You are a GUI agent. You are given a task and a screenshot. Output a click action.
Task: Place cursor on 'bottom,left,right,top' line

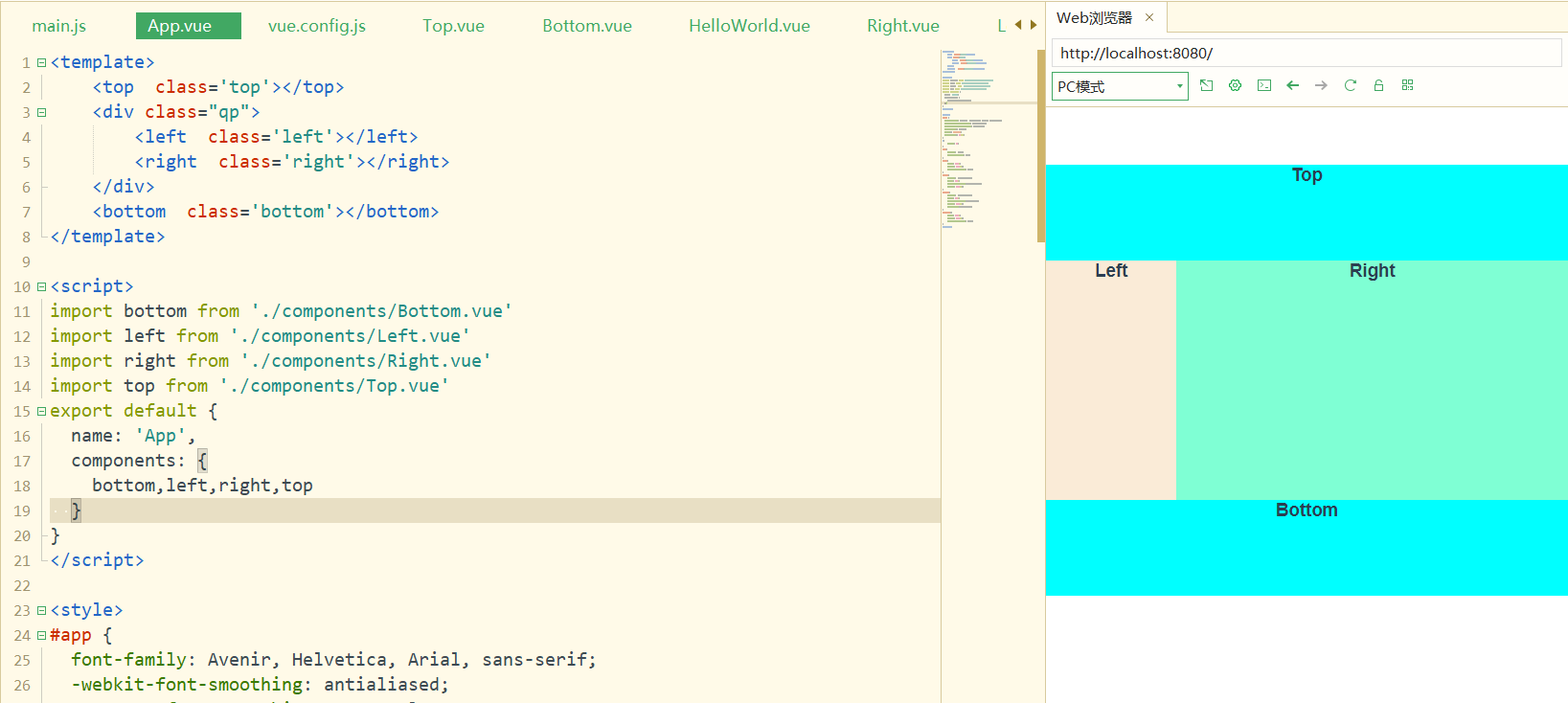click(202, 486)
